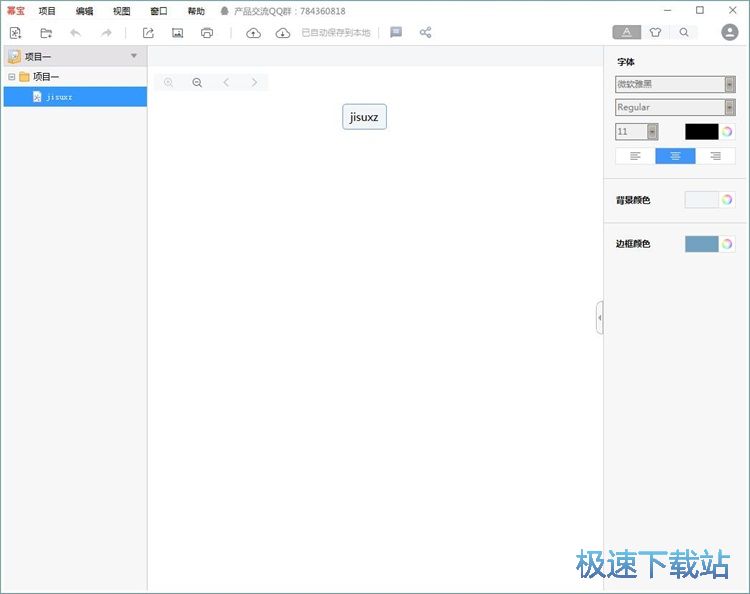The width and height of the screenshot is (750, 594).
Task: Click the new project folder icon
Action: click(x=46, y=33)
